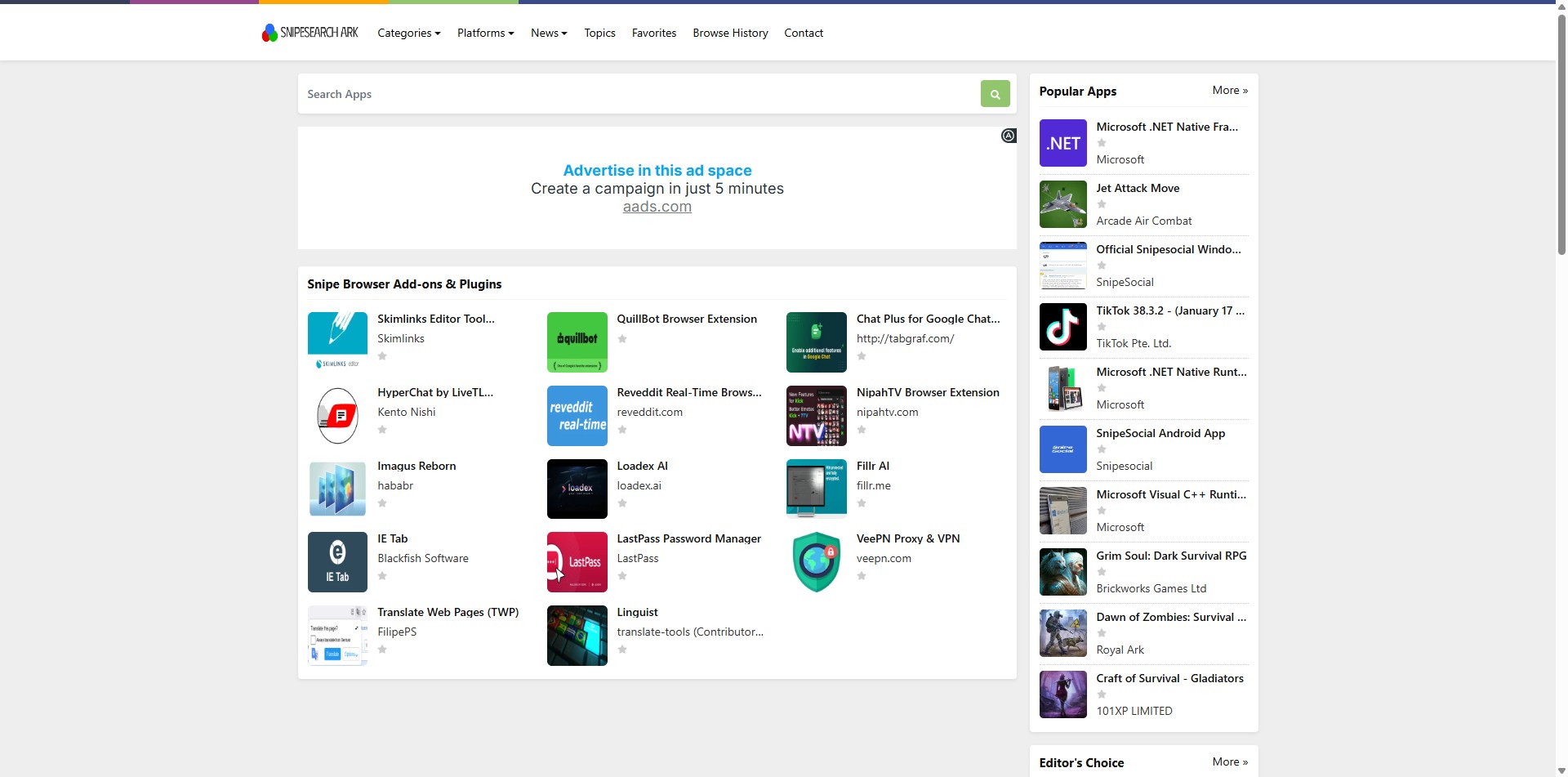Open Official Snipesocial Windows thumbnail

(x=1062, y=266)
